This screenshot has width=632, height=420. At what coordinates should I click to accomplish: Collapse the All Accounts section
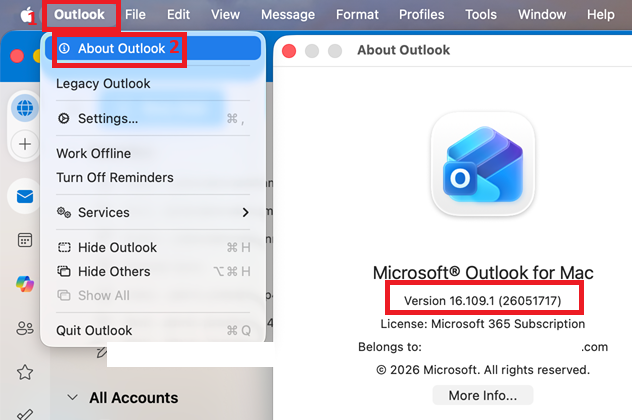[x=73, y=397]
